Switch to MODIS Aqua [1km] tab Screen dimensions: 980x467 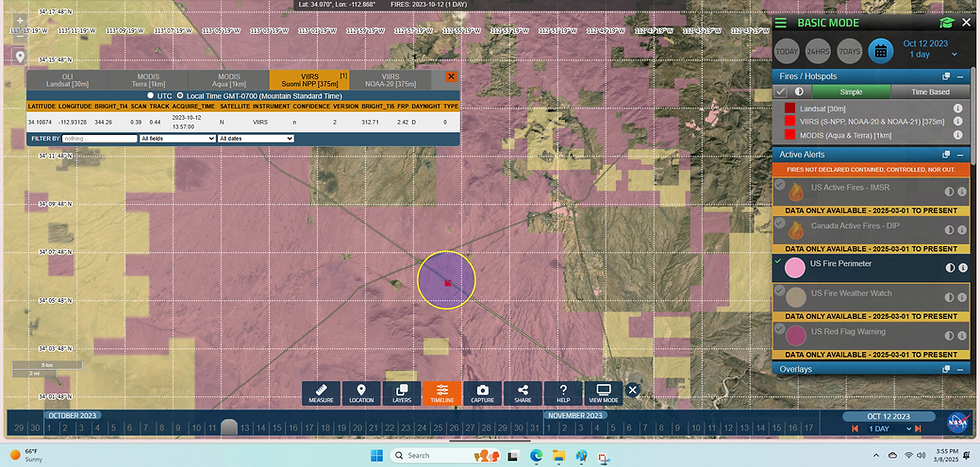click(229, 79)
